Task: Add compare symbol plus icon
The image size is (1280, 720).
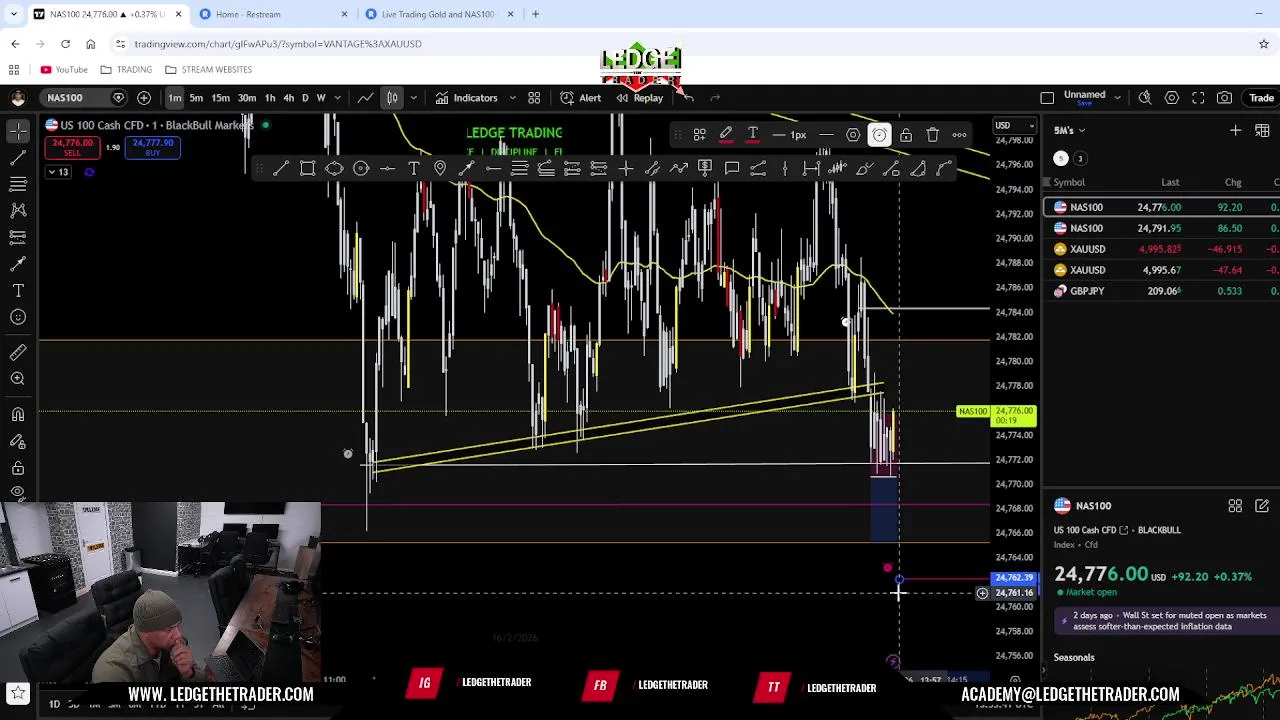Action: (144, 98)
